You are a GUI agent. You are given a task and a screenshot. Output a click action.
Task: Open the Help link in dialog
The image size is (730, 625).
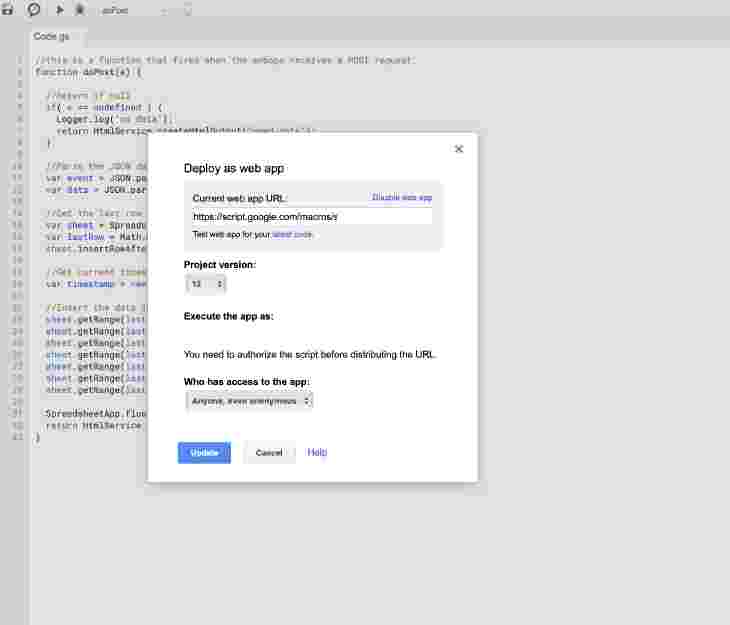(x=317, y=452)
